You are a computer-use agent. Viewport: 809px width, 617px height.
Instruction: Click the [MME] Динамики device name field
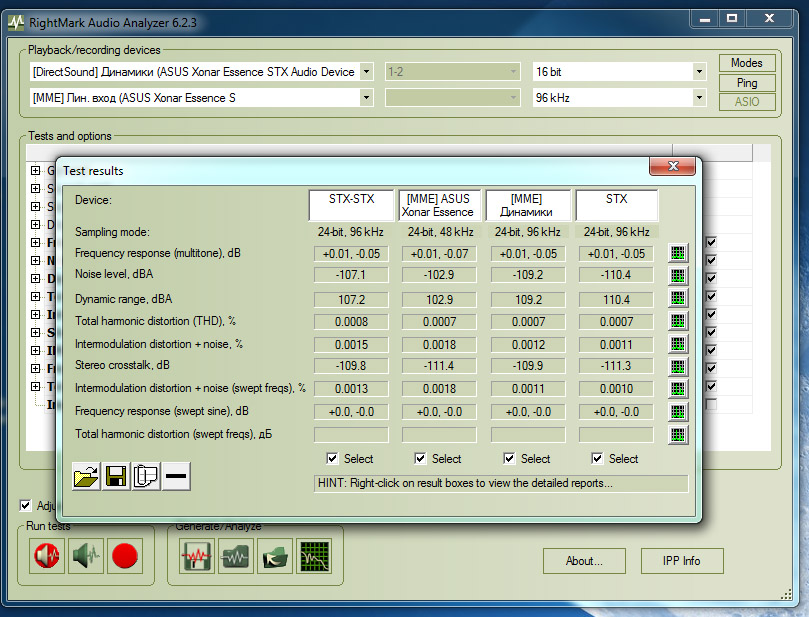tap(528, 205)
